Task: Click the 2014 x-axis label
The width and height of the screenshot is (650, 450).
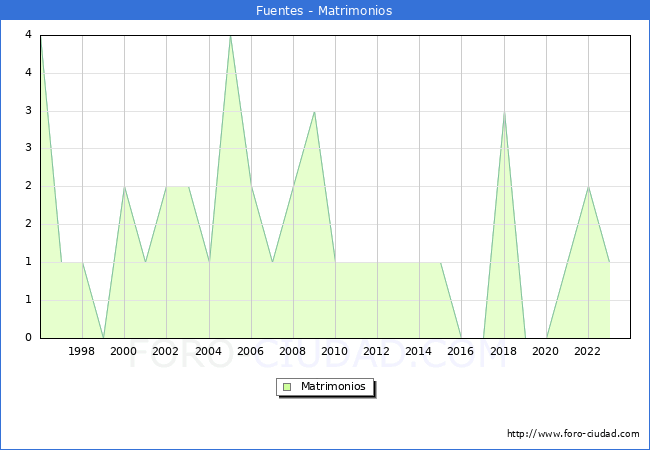Action: click(x=418, y=351)
